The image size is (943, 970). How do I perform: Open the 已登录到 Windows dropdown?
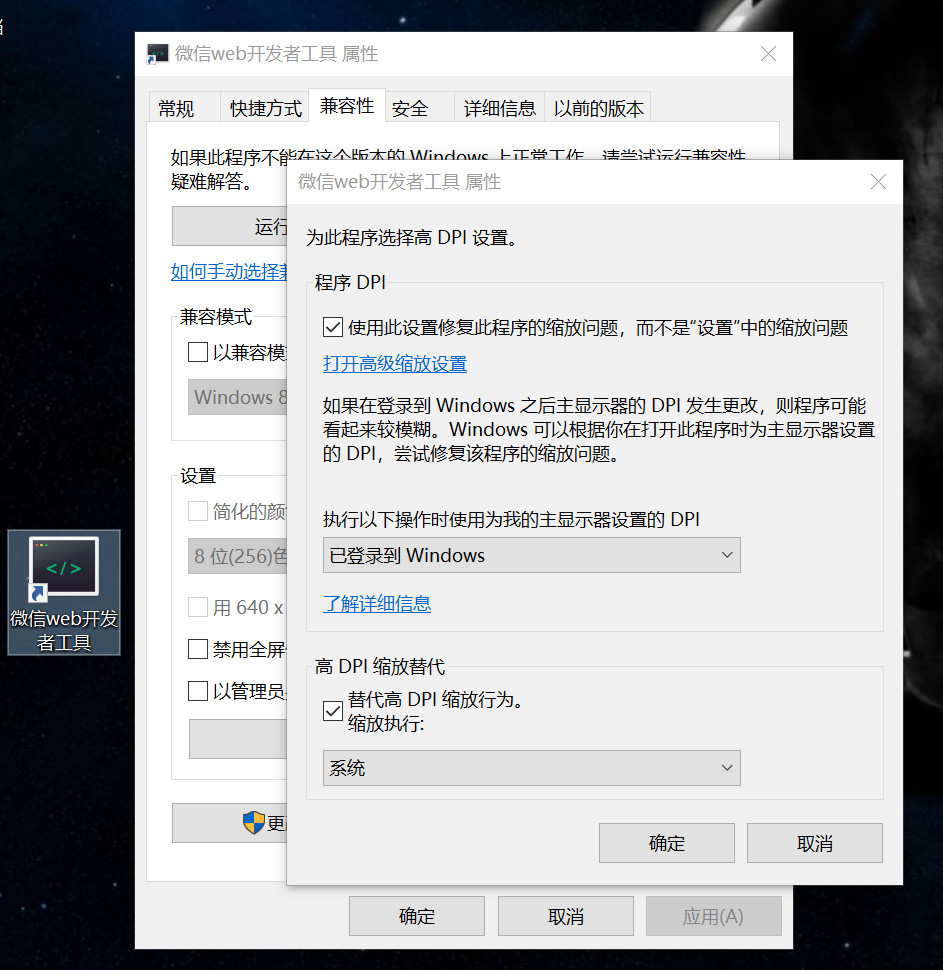tap(532, 555)
